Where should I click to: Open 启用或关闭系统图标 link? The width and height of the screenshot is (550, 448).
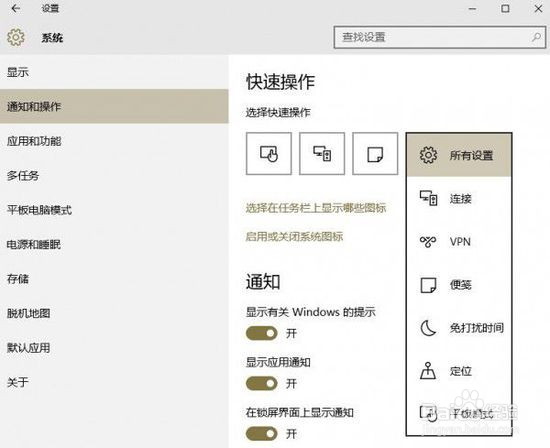tap(294, 236)
